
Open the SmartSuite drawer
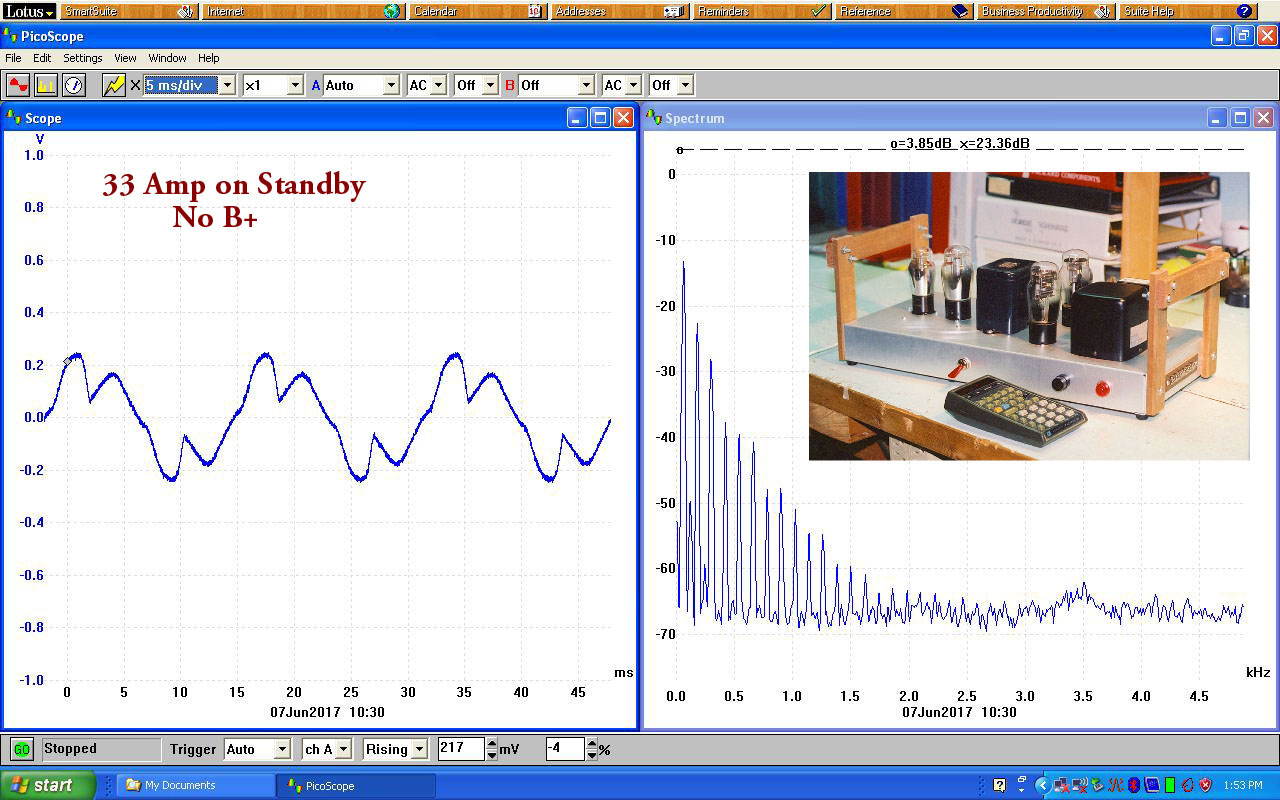[x=129, y=11]
